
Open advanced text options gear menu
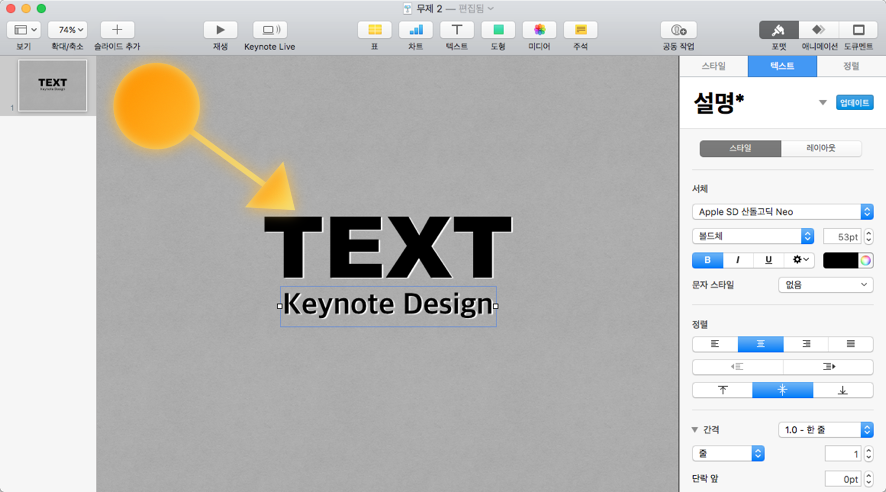pyautogui.click(x=800, y=259)
